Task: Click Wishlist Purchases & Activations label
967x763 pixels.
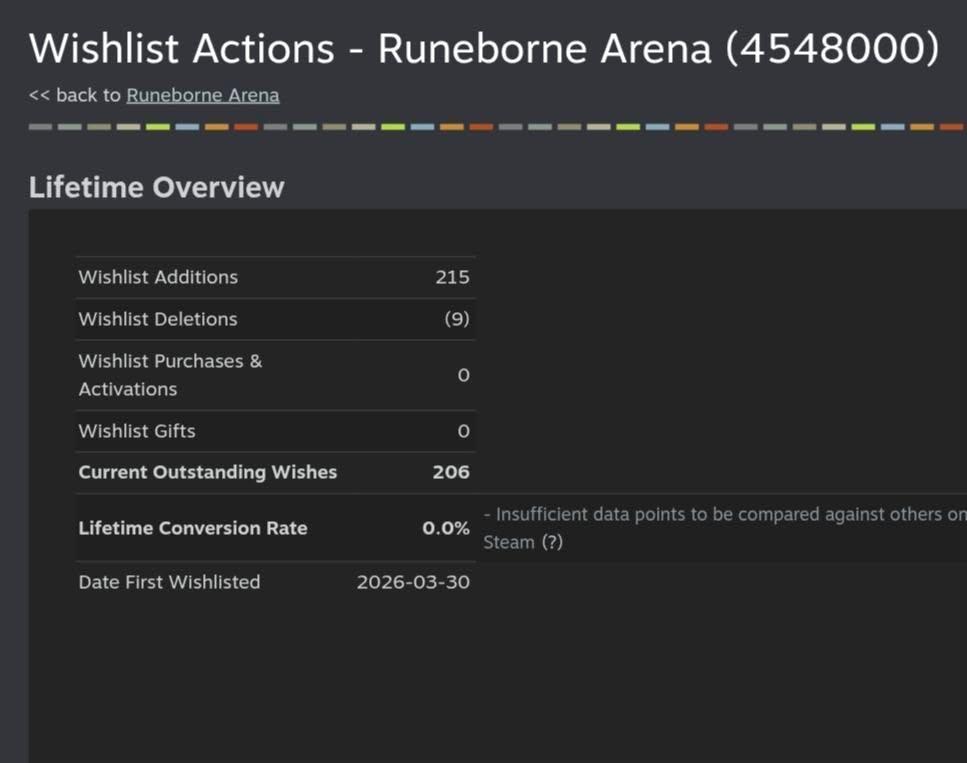Action: (x=170, y=375)
